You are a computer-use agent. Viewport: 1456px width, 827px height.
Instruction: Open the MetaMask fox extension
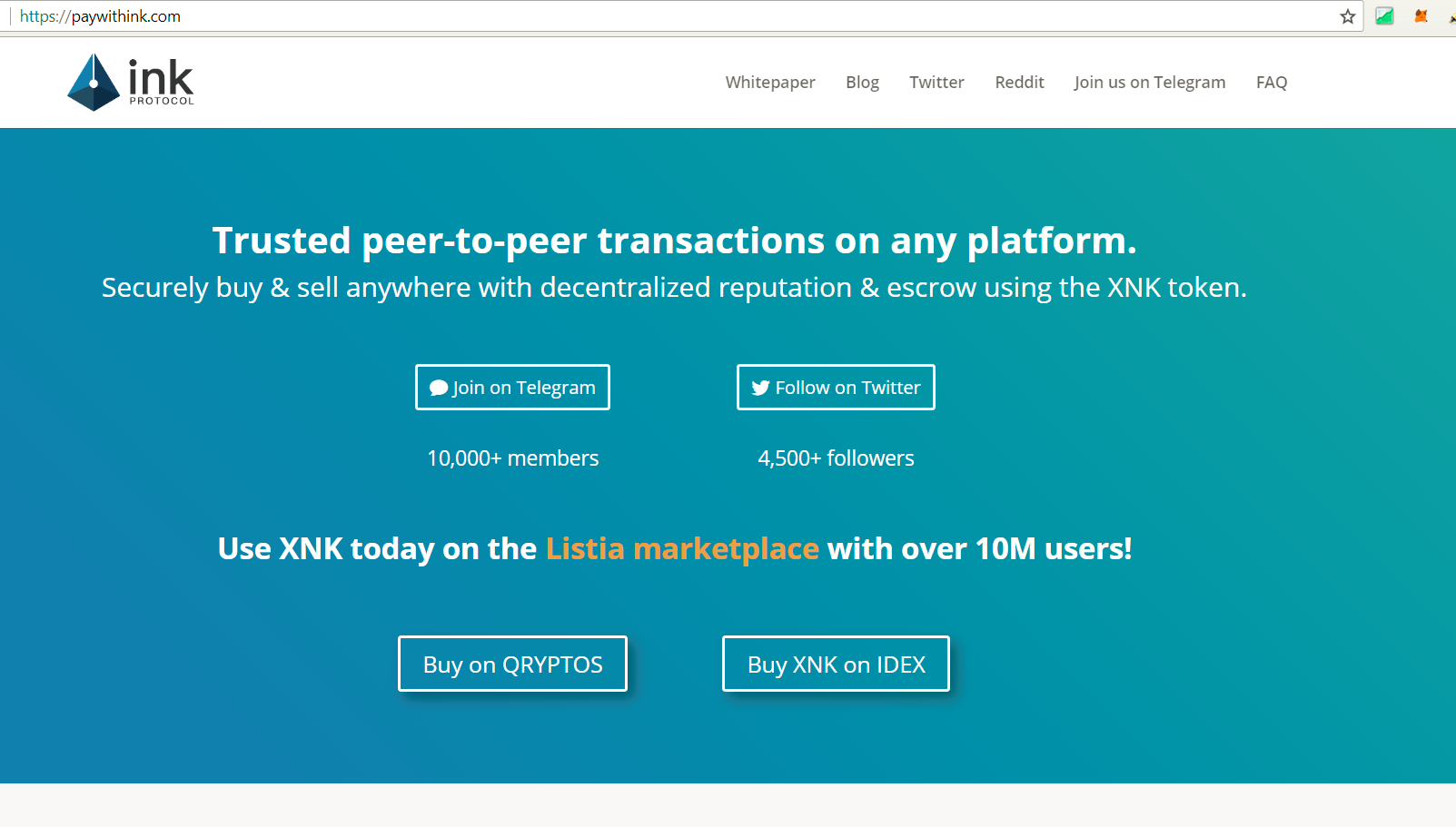[x=1421, y=16]
